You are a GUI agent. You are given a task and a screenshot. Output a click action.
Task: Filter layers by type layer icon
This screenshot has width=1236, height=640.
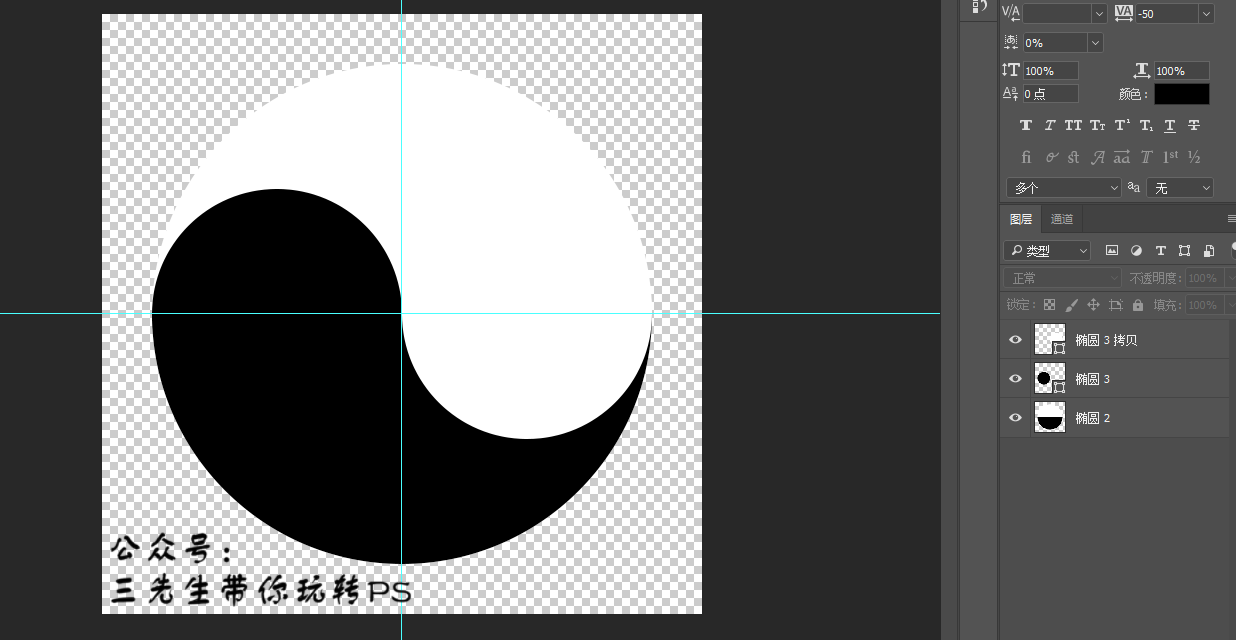click(1160, 251)
